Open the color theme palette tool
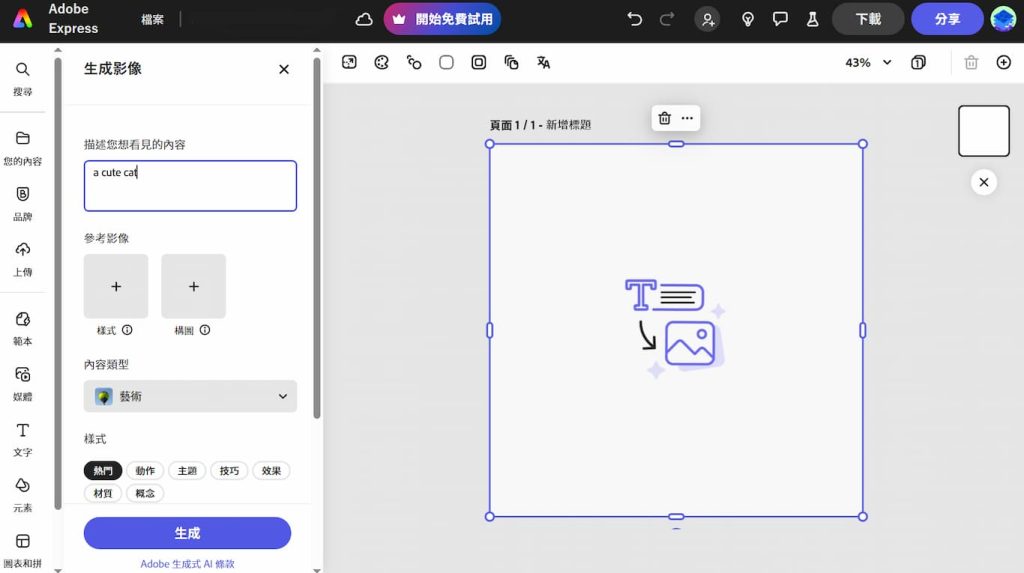The image size is (1024, 573). (x=381, y=62)
